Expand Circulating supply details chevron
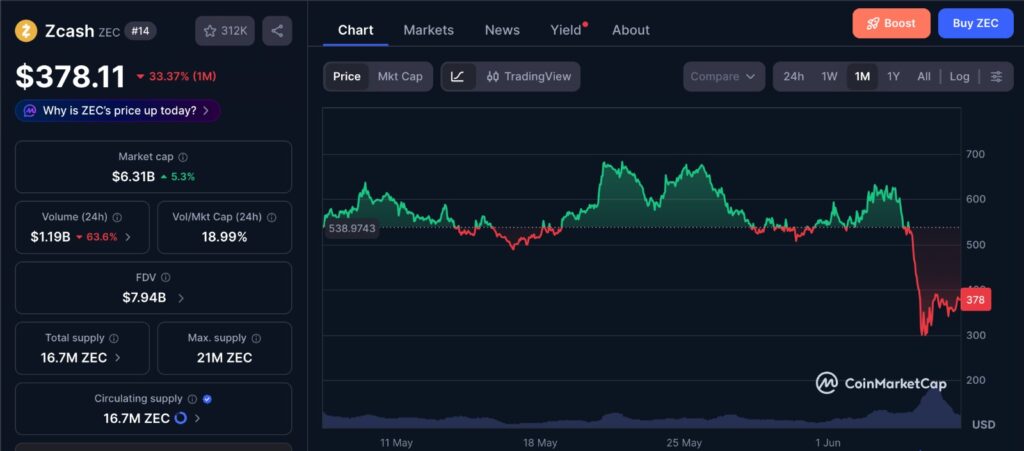This screenshot has height=451, width=1024. click(197, 418)
